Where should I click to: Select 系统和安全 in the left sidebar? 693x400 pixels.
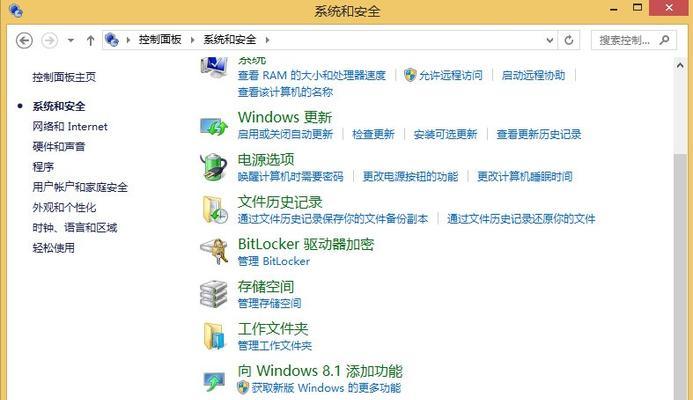(59, 106)
